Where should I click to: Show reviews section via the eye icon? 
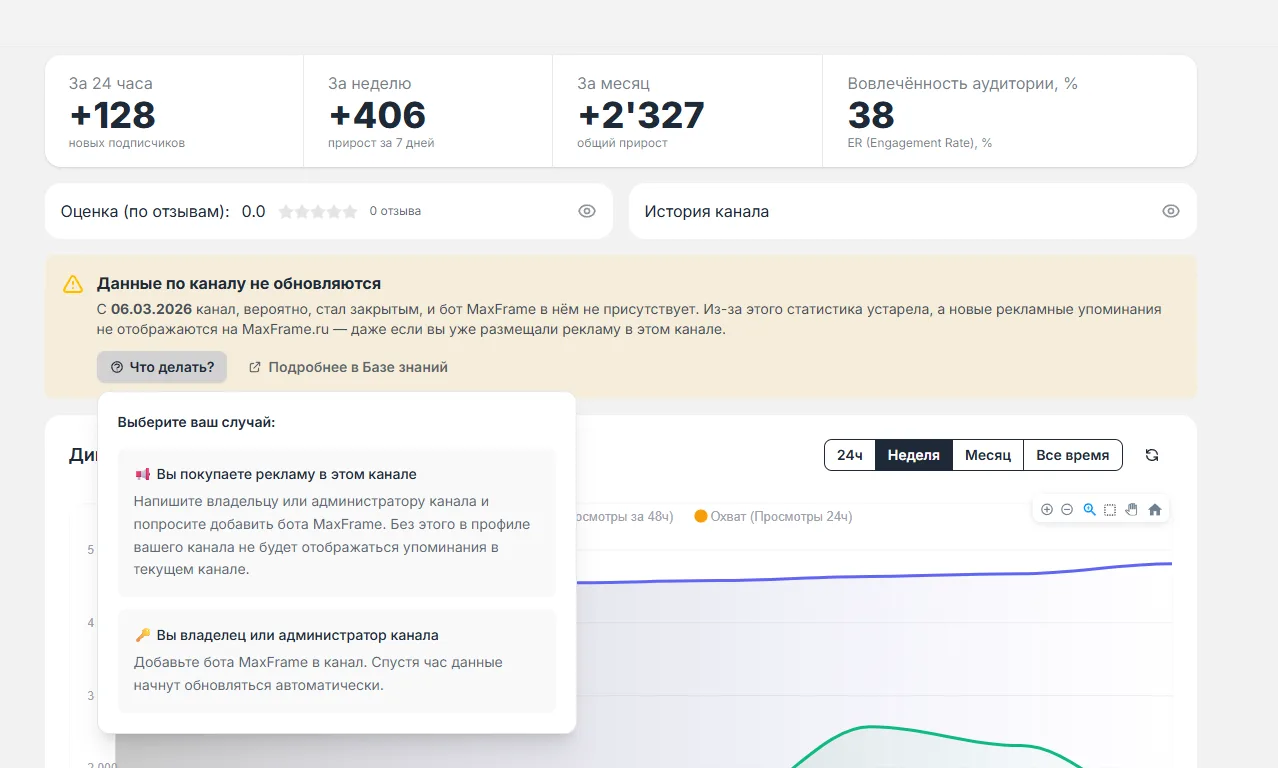tap(587, 211)
